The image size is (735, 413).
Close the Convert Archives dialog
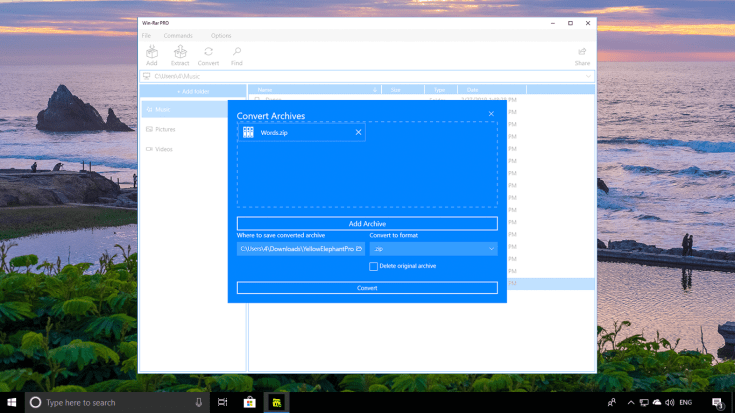coord(491,114)
